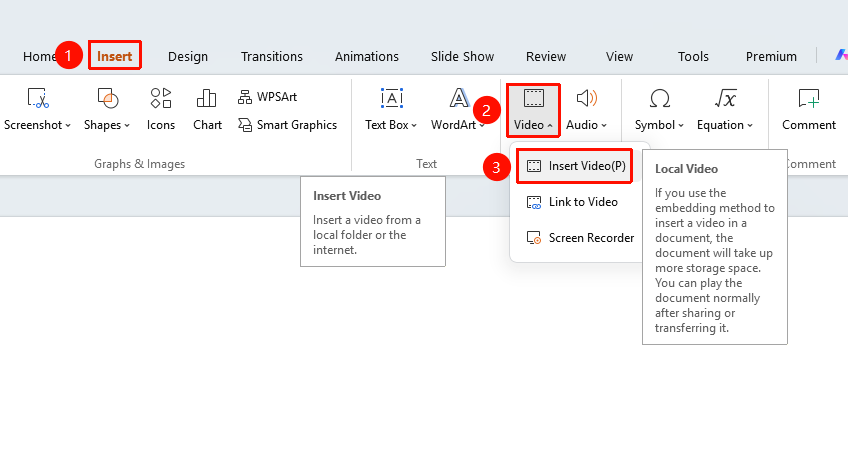Click the Equation icon
The height and width of the screenshot is (457, 848).
click(725, 98)
